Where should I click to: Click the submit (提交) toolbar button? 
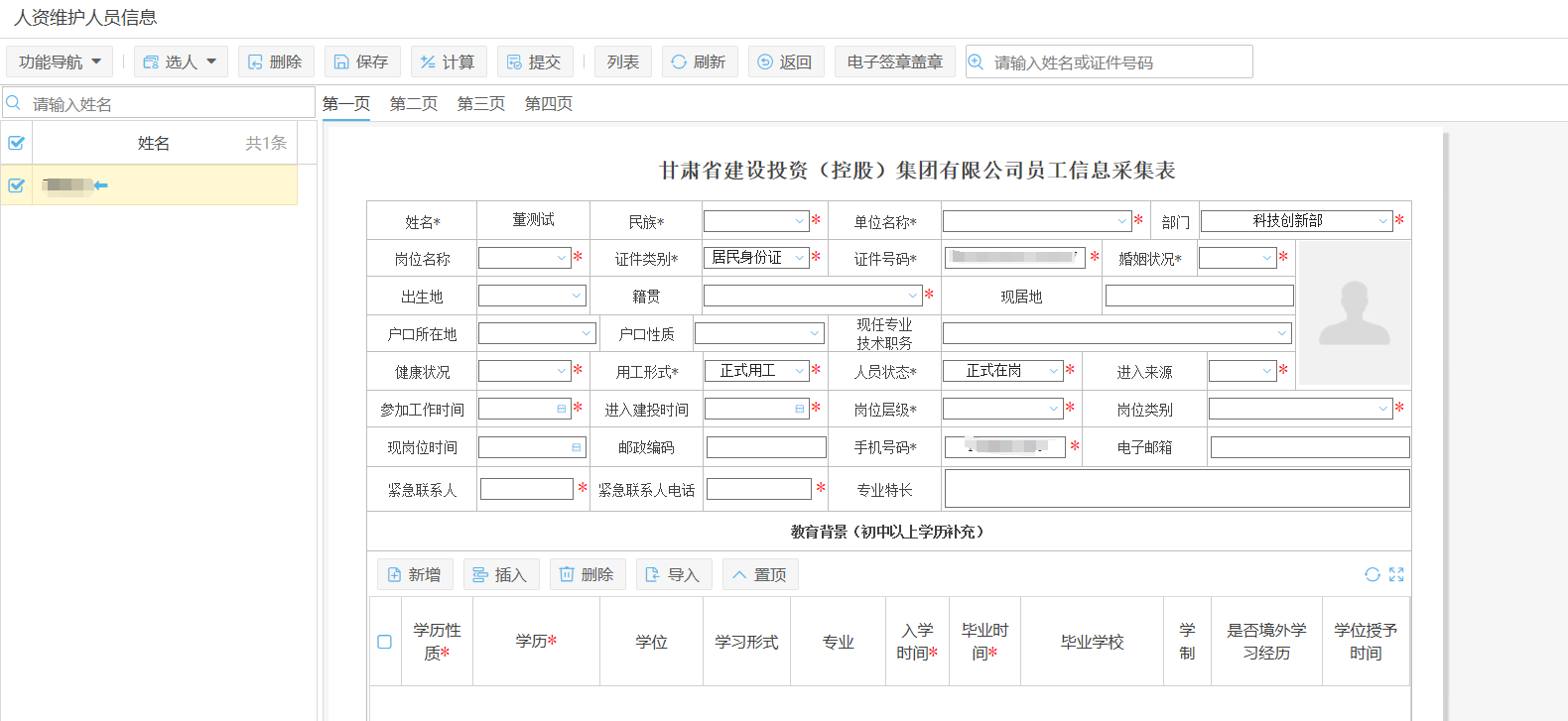pyautogui.click(x=535, y=61)
